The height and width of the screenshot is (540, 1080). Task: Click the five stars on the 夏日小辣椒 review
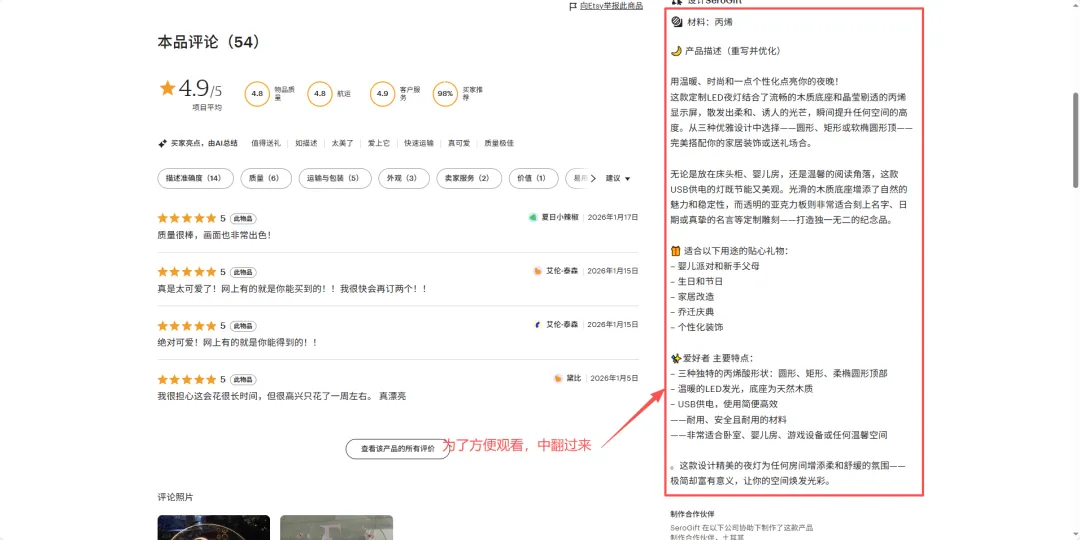click(187, 218)
